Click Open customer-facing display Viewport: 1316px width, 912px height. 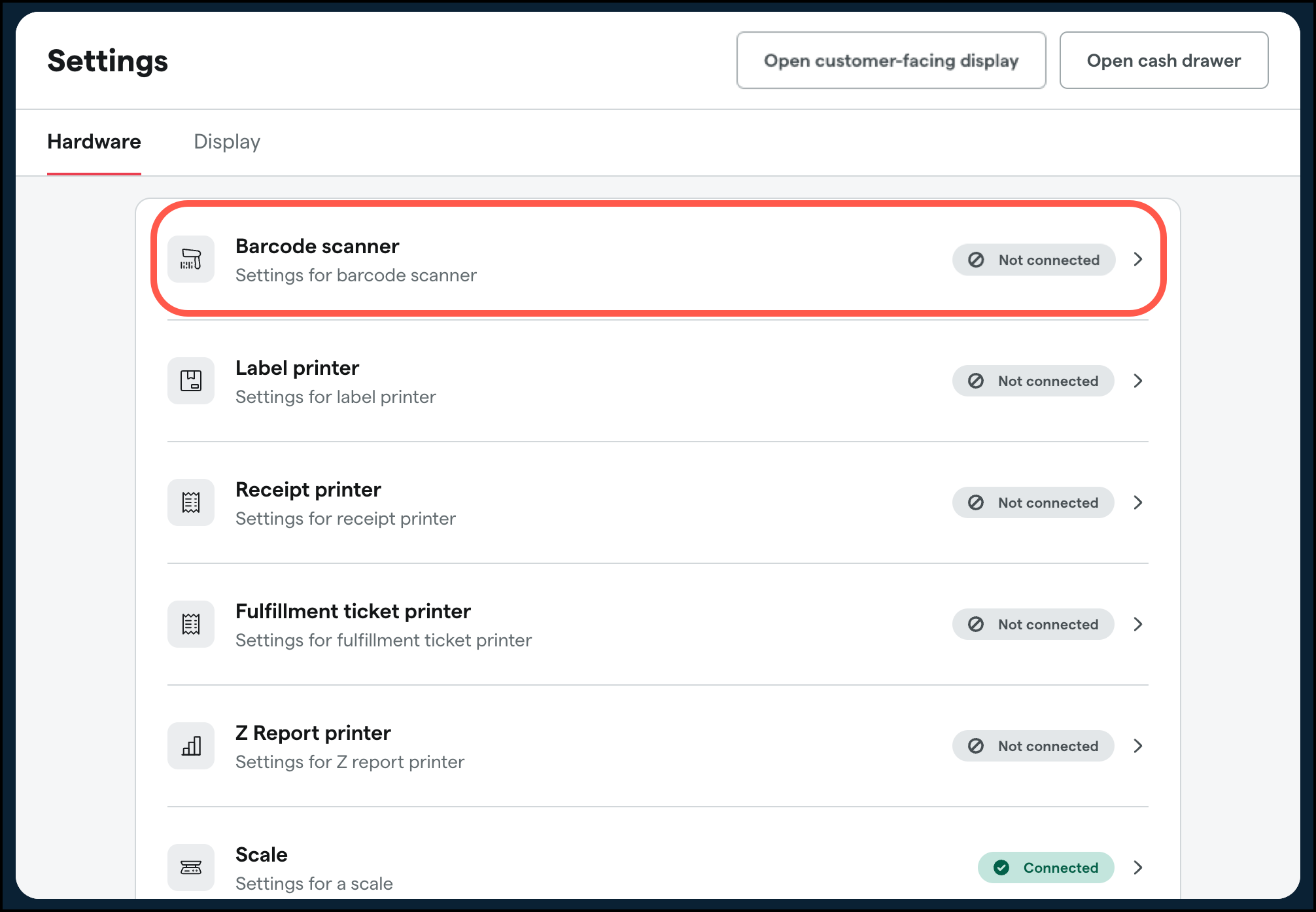pos(891,60)
